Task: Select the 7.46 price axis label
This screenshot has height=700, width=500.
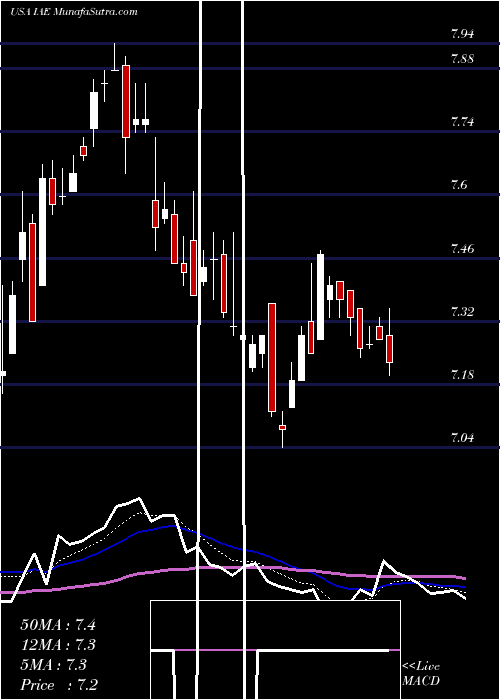Action: (x=462, y=248)
